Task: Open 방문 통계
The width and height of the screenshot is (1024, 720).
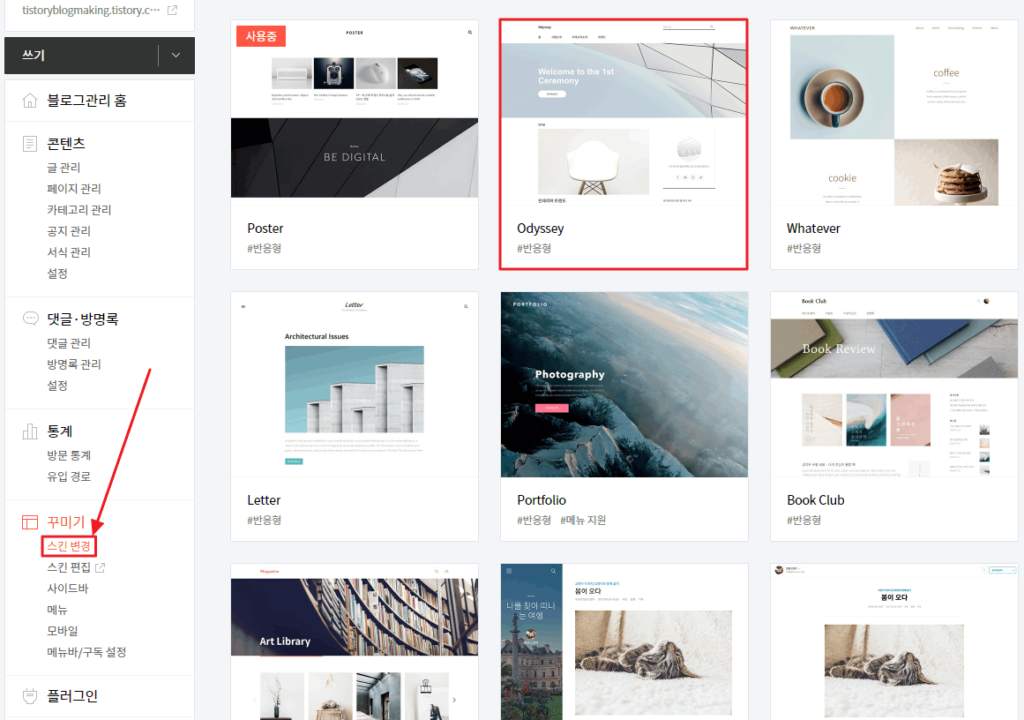Action: [69, 455]
